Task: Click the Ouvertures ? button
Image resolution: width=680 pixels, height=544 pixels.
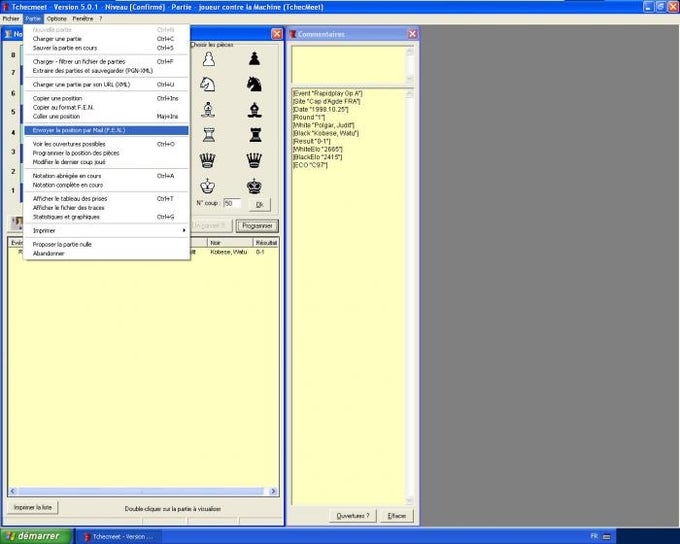Action: [x=353, y=516]
